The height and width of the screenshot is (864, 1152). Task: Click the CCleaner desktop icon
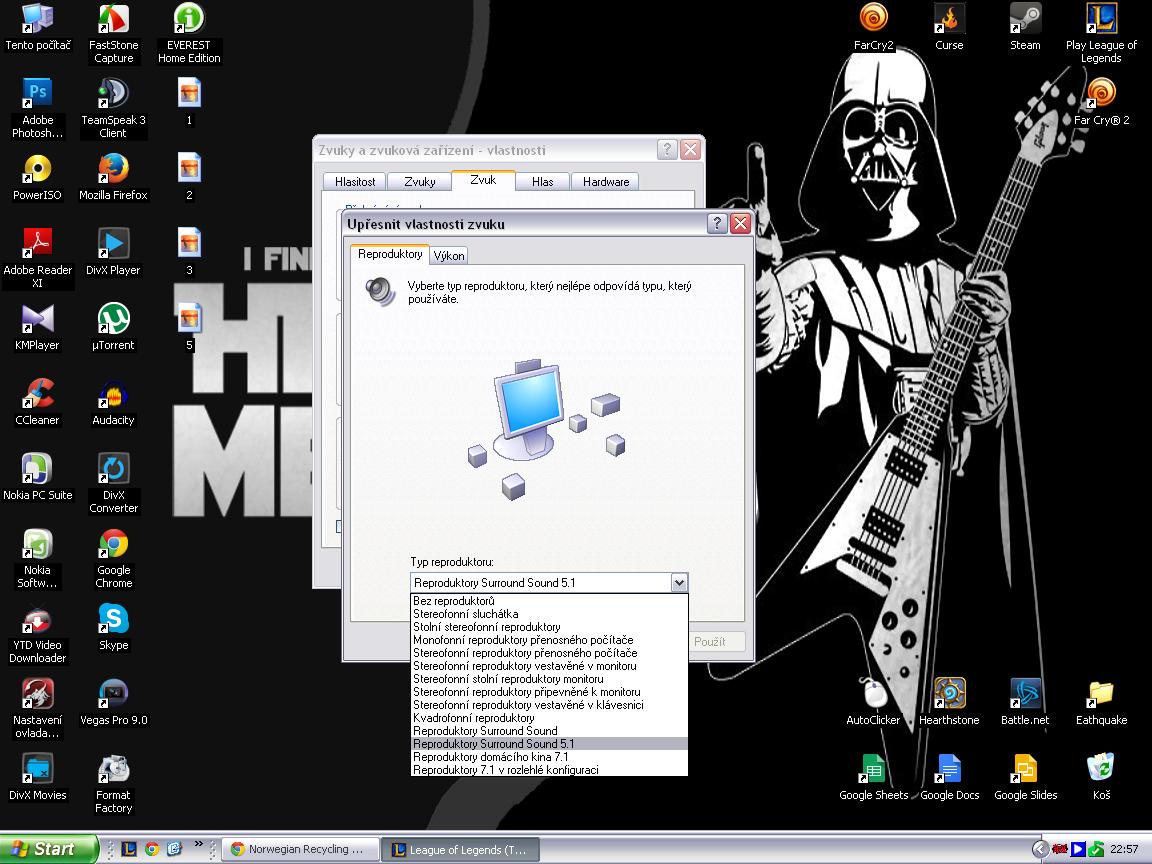(x=38, y=396)
